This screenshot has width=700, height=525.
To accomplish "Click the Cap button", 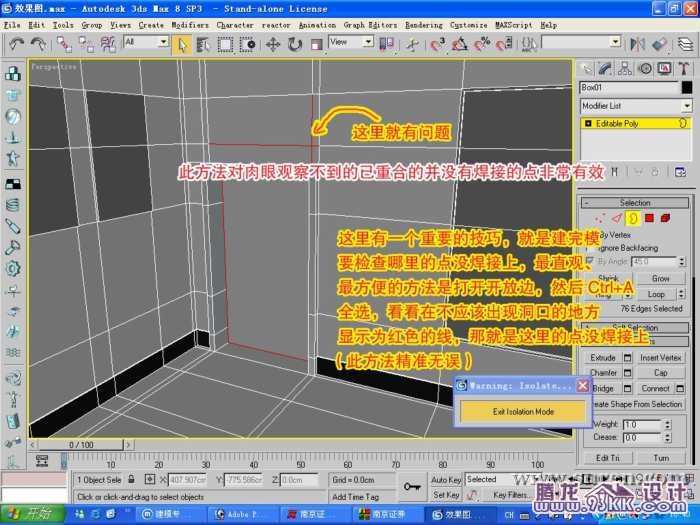I will pyautogui.click(x=660, y=373).
